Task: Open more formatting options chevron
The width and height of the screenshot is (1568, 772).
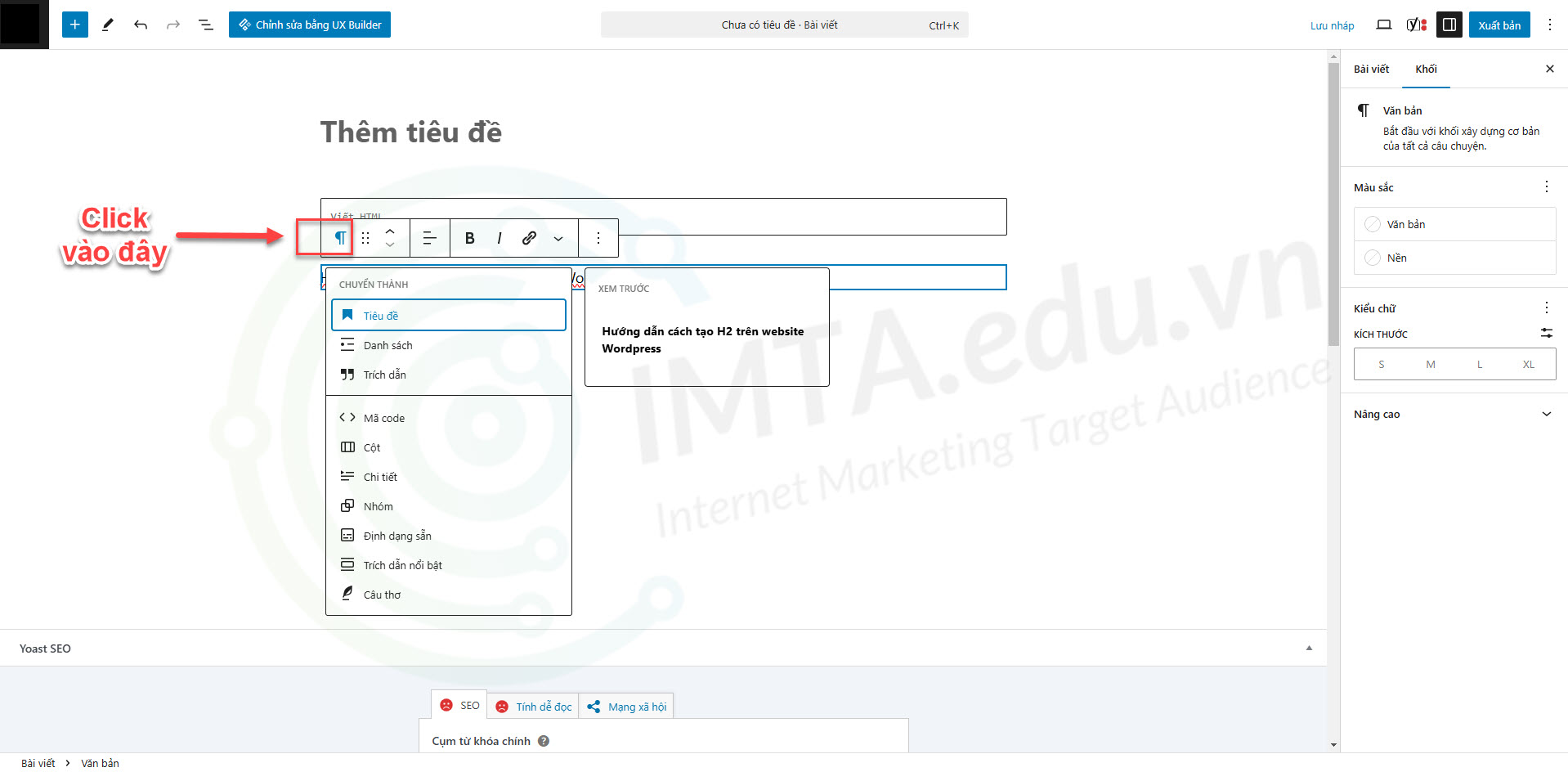Action: tap(558, 238)
